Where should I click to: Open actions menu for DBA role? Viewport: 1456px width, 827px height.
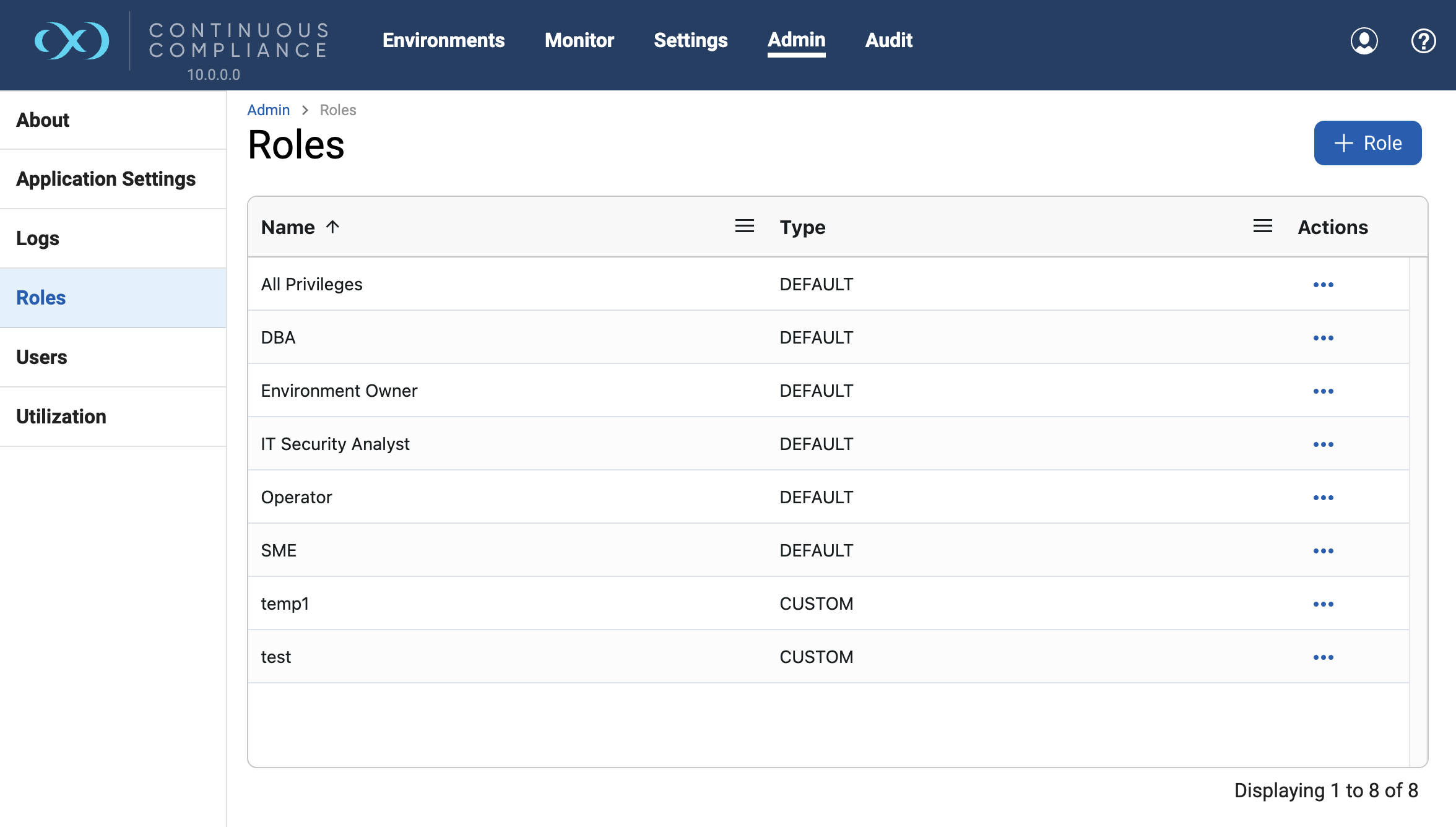(1323, 338)
